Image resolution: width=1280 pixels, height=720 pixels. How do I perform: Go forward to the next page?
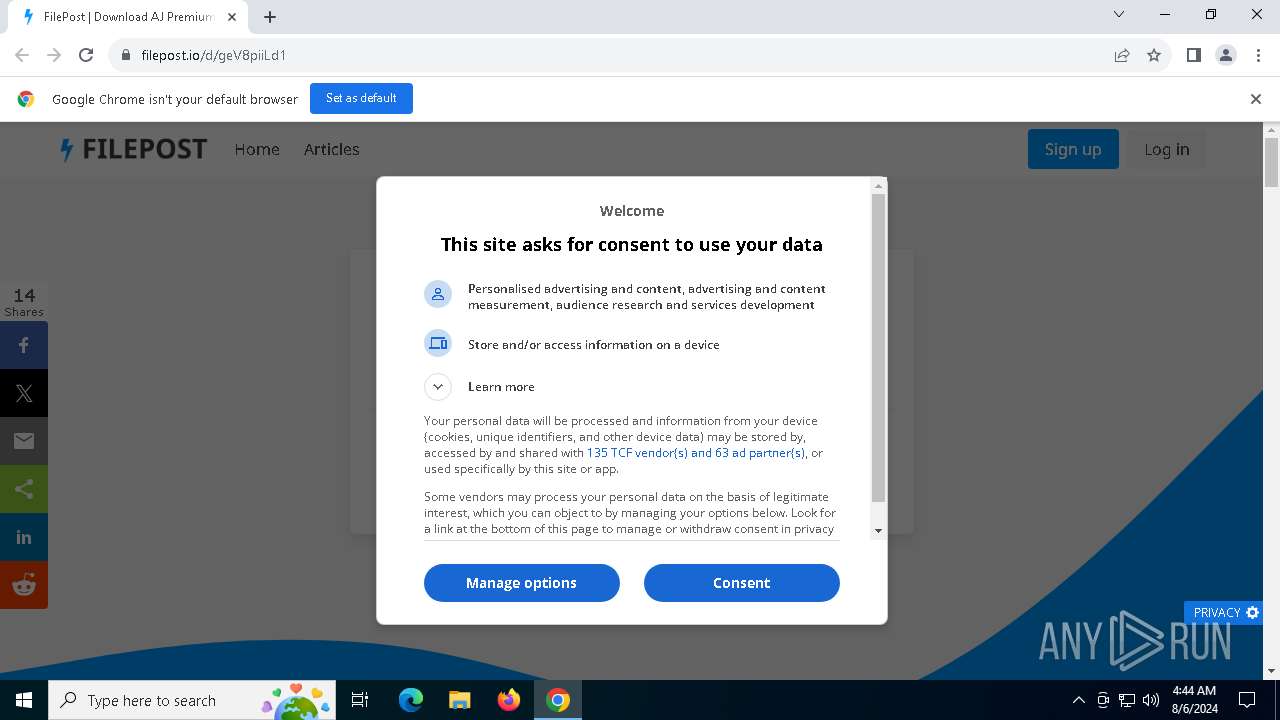tap(54, 55)
